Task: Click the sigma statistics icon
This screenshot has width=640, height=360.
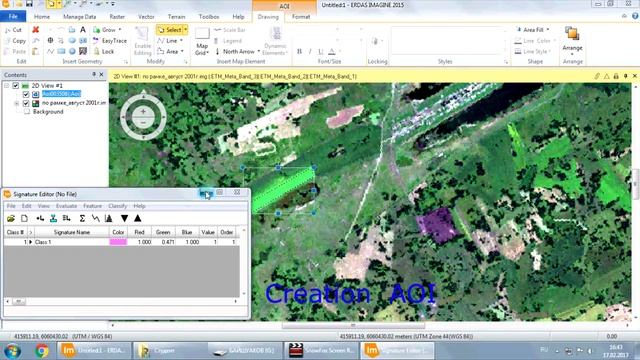Action: click(x=82, y=218)
